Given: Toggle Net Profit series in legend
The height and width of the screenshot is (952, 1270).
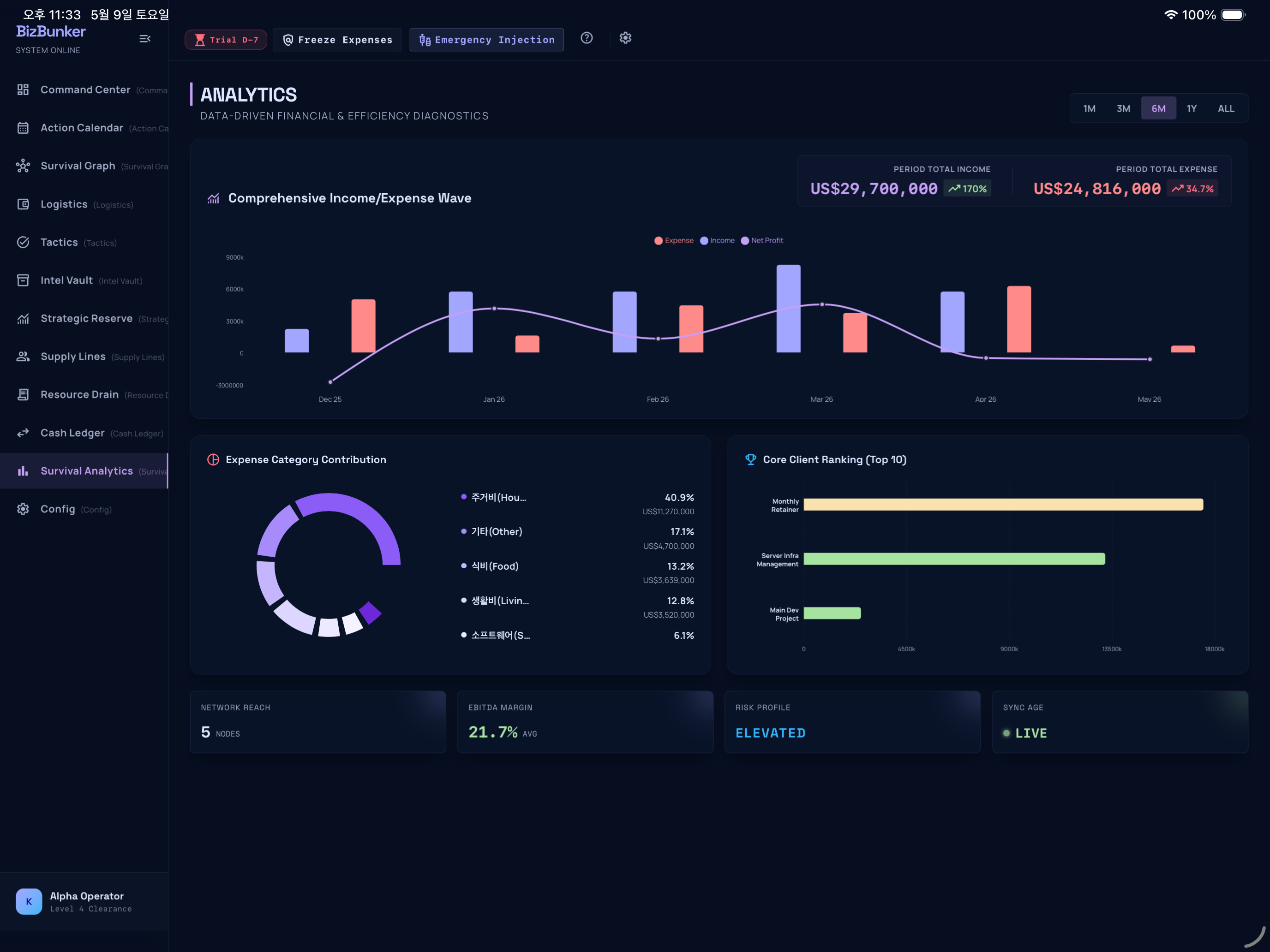Looking at the screenshot, I should [x=762, y=240].
